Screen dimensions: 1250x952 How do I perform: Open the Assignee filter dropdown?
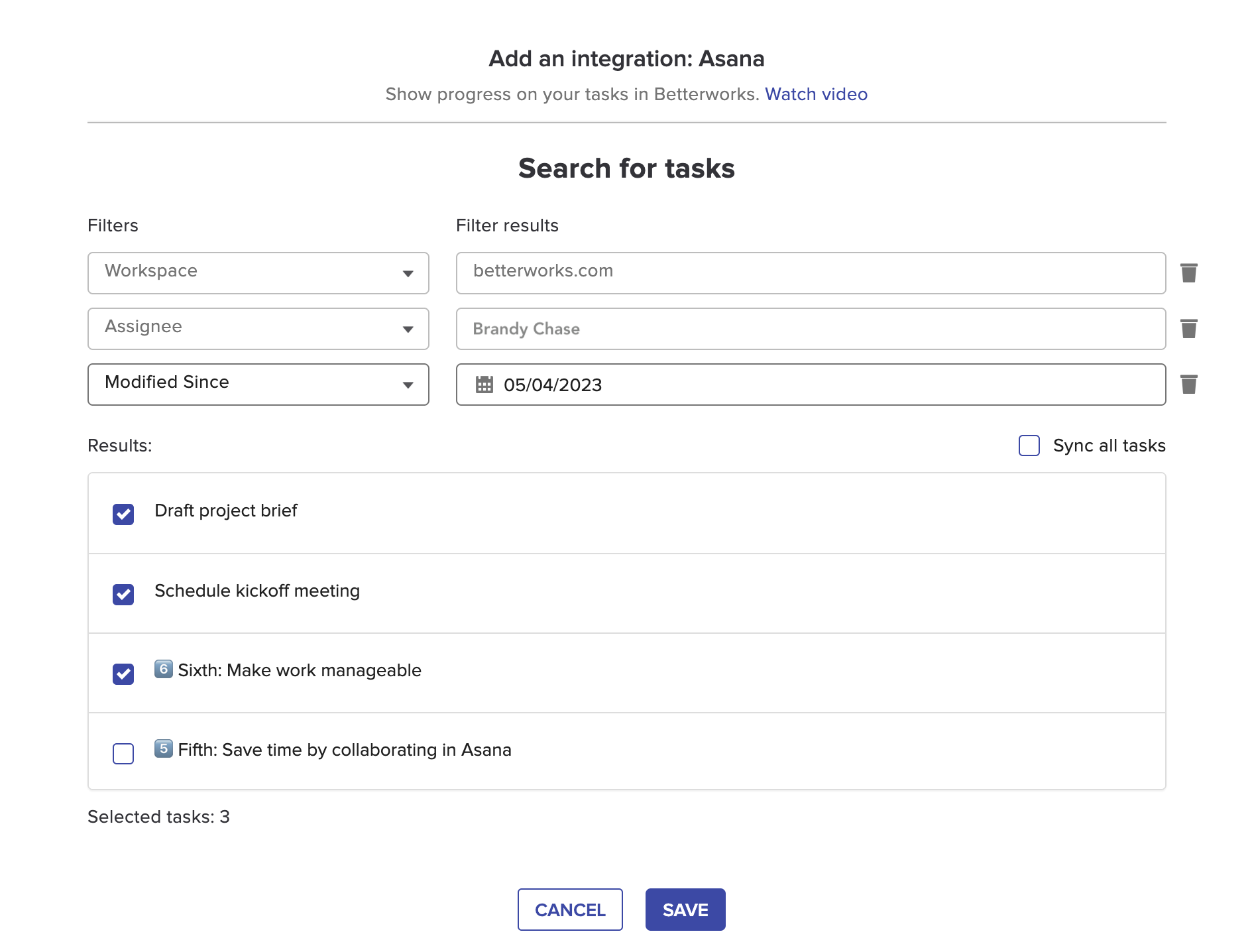(x=258, y=329)
